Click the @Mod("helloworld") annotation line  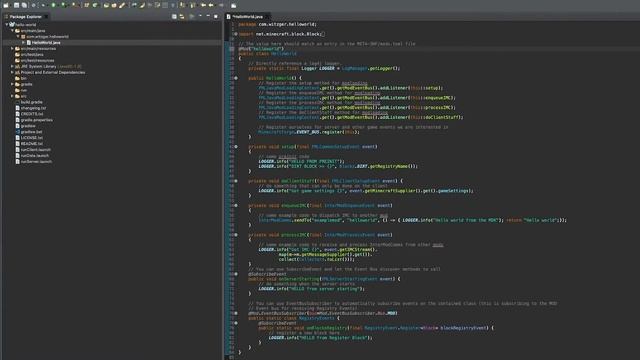pyautogui.click(x=261, y=49)
